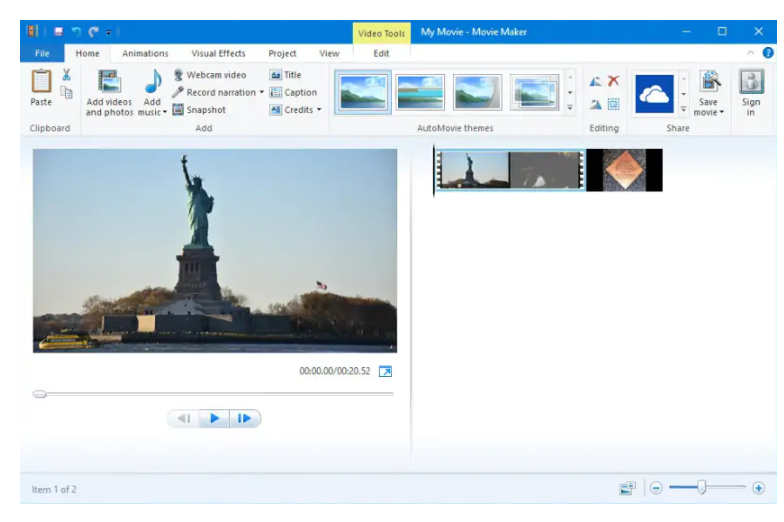Image resolution: width=784 pixels, height=522 pixels.
Task: Toggle the thumbnail size icon in status bar
Action: pos(627,488)
